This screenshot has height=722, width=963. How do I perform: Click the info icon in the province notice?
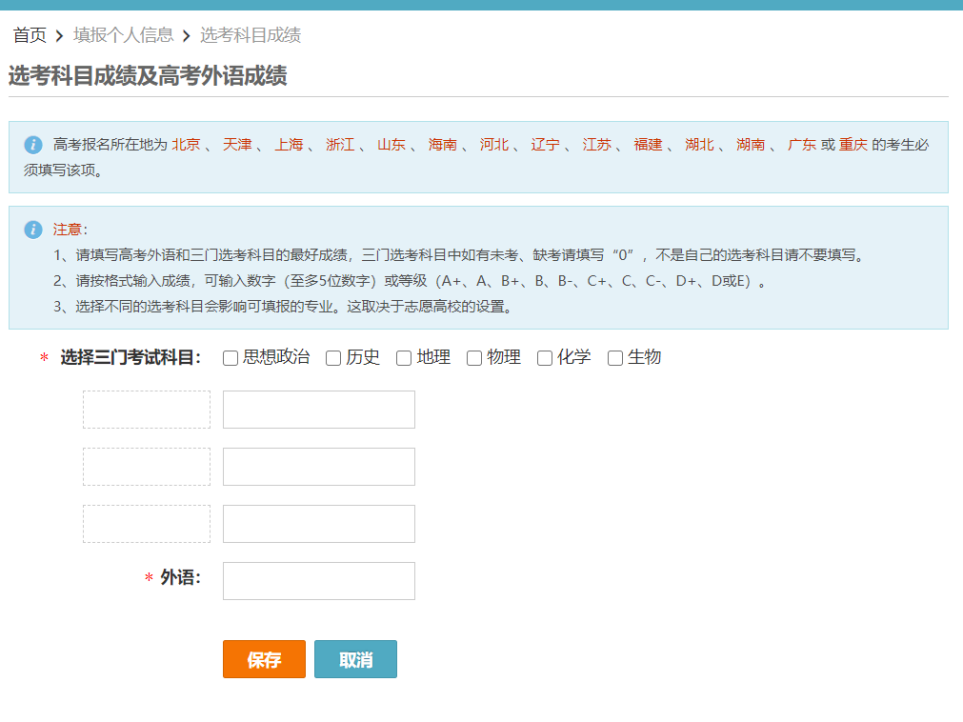34,145
